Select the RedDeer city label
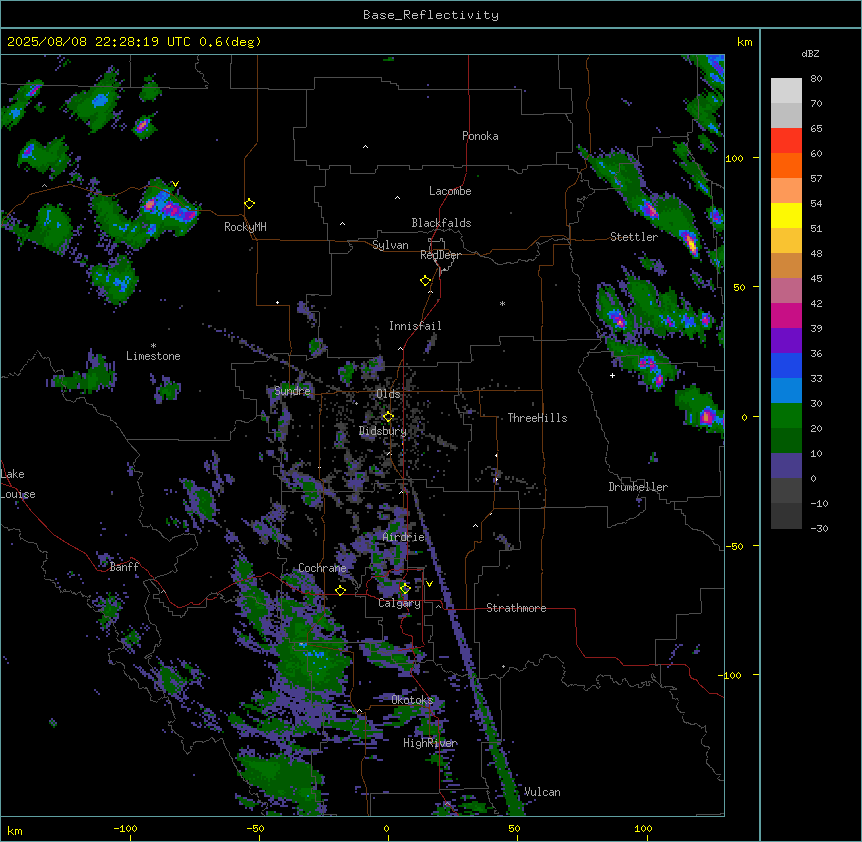Viewport: 862px width, 842px height. [x=440, y=255]
